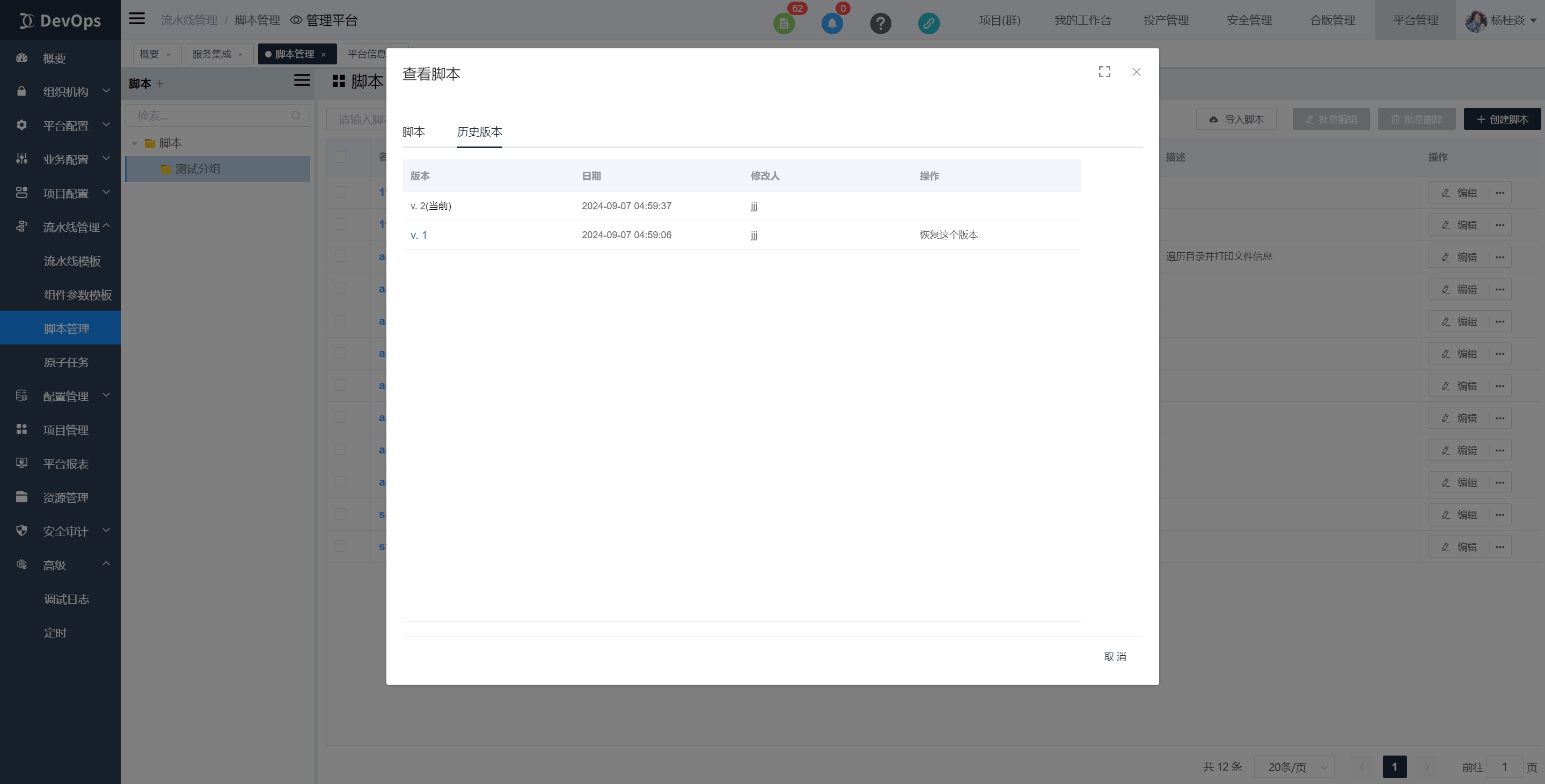Toggle the hamburger menu beside DevOps logo
1545x784 pixels.
[x=137, y=19]
